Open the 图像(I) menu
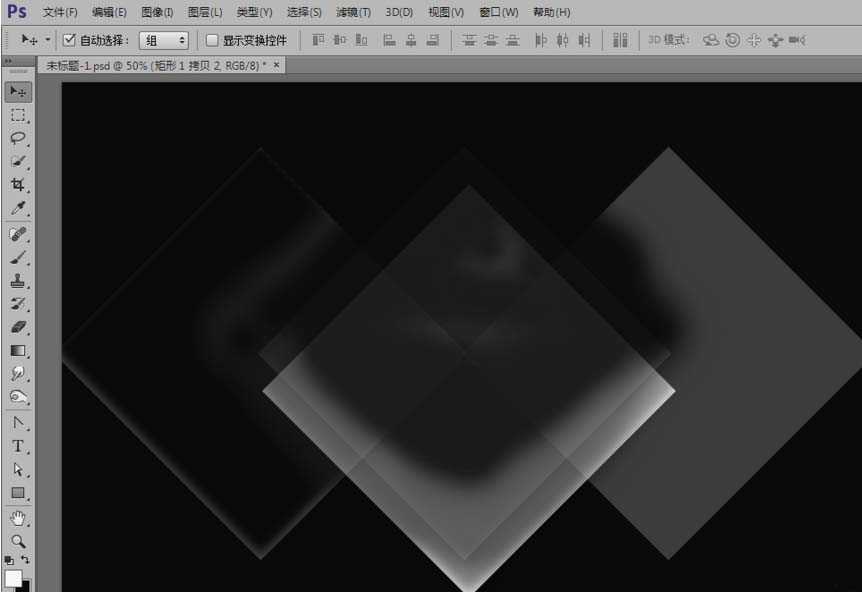Viewport: 862px width, 592px height. pyautogui.click(x=157, y=12)
